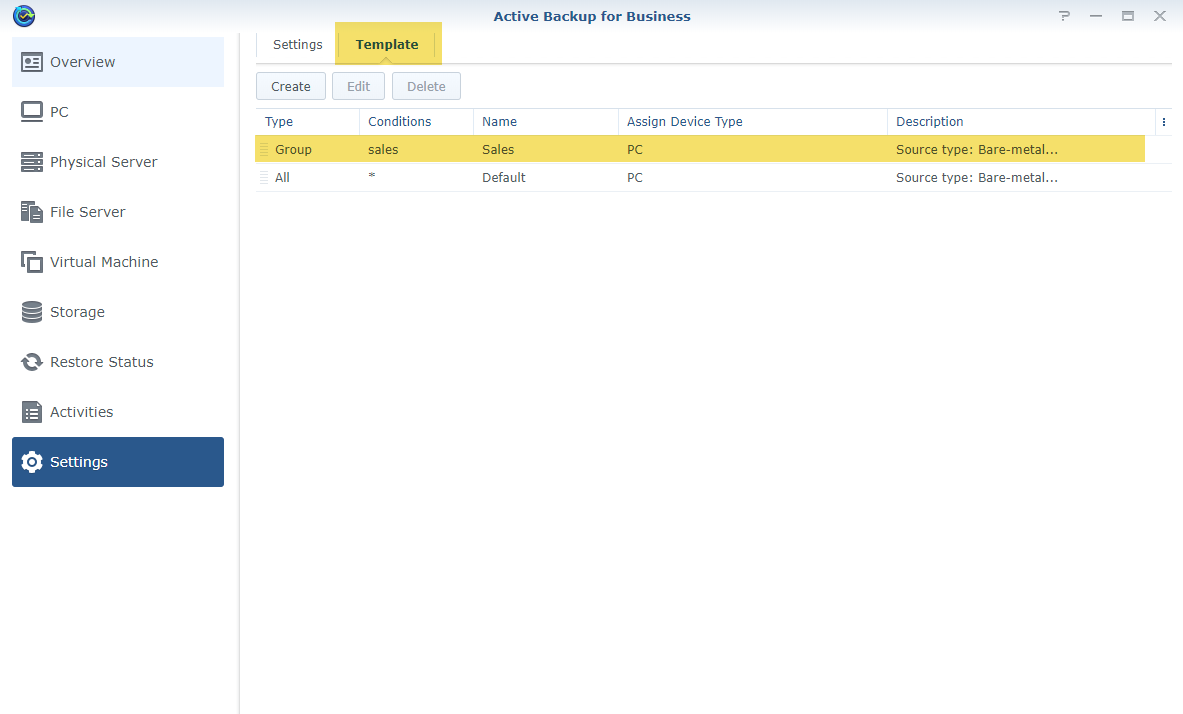Click the PC monitor icon in sidebar

click(x=32, y=112)
